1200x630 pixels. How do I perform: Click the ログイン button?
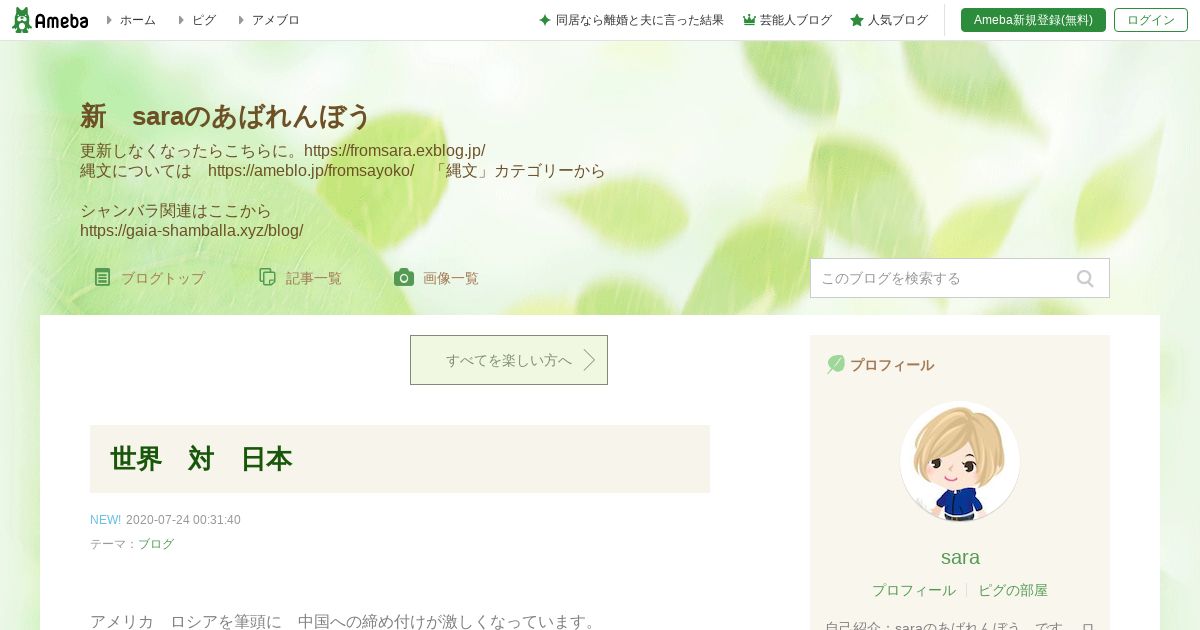point(1151,20)
